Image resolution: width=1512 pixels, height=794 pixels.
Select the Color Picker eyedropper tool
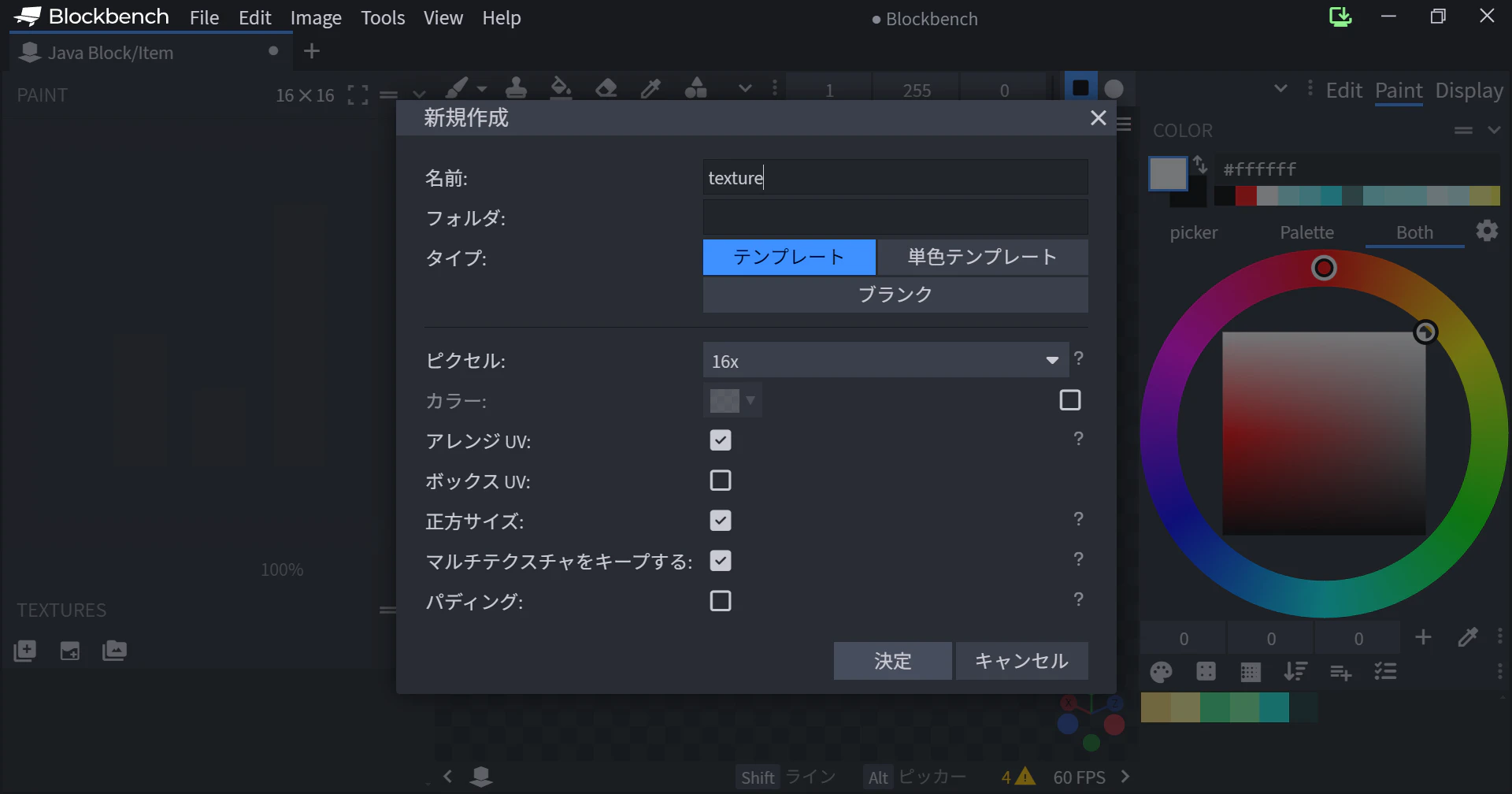pyautogui.click(x=650, y=87)
